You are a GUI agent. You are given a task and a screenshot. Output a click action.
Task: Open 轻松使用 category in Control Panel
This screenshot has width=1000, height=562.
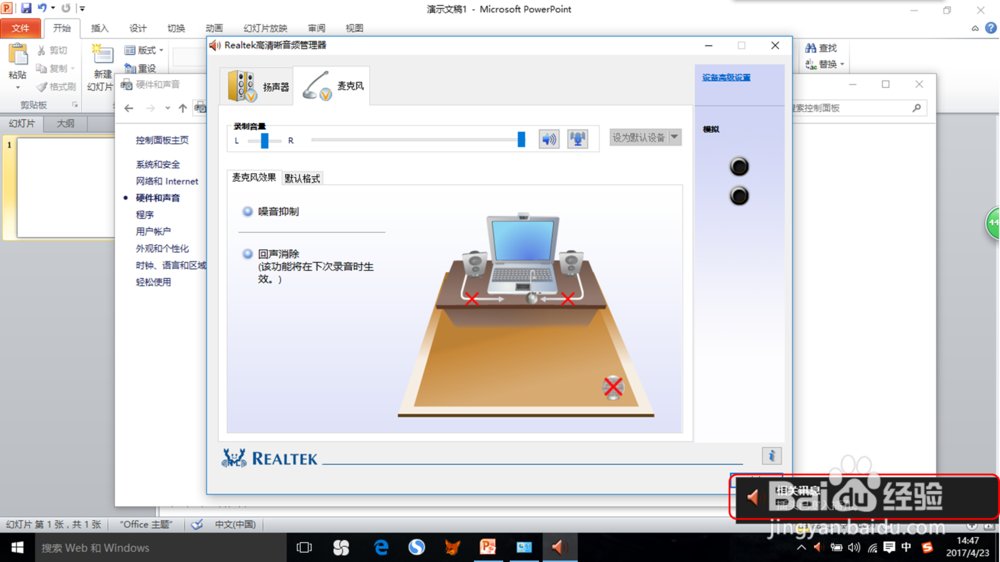(x=153, y=282)
